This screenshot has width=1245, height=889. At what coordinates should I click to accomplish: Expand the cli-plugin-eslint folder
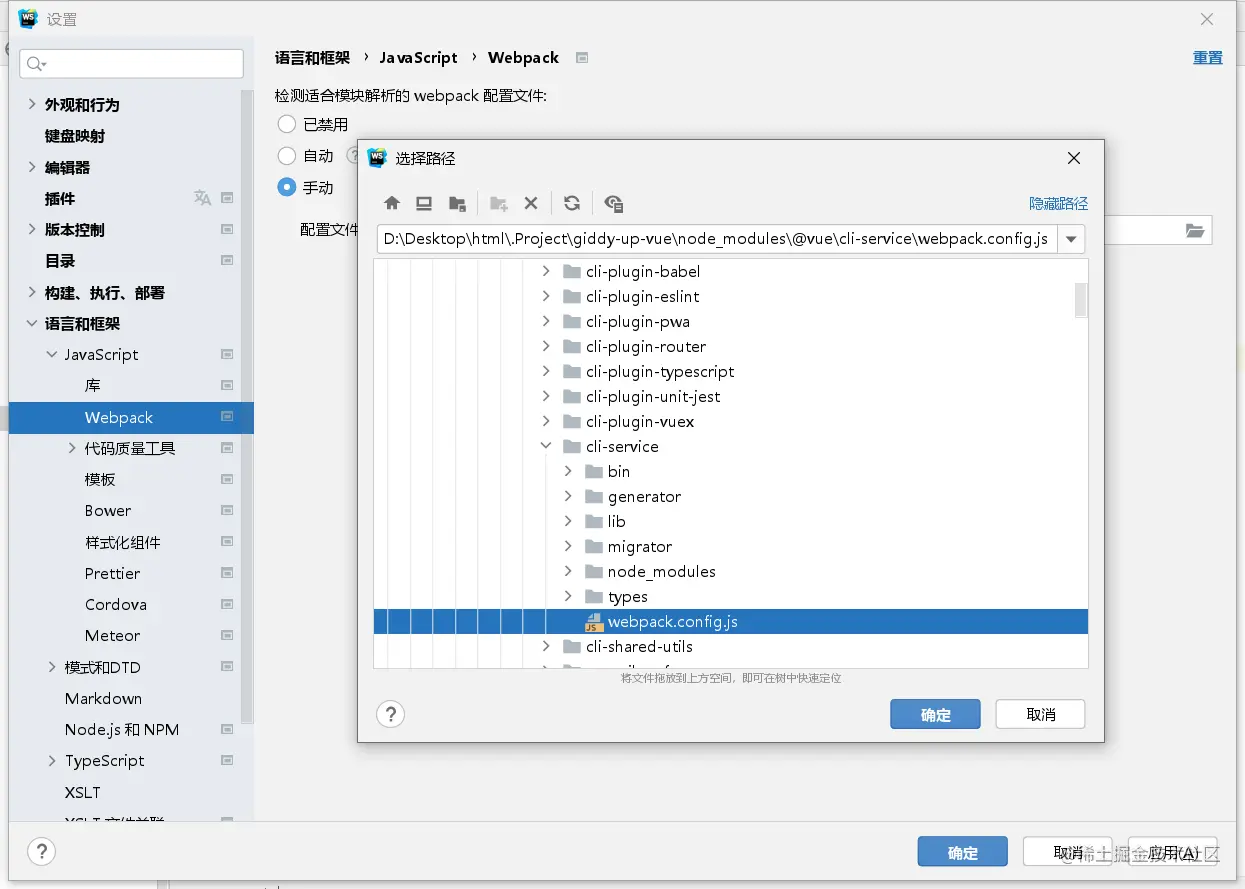click(546, 296)
